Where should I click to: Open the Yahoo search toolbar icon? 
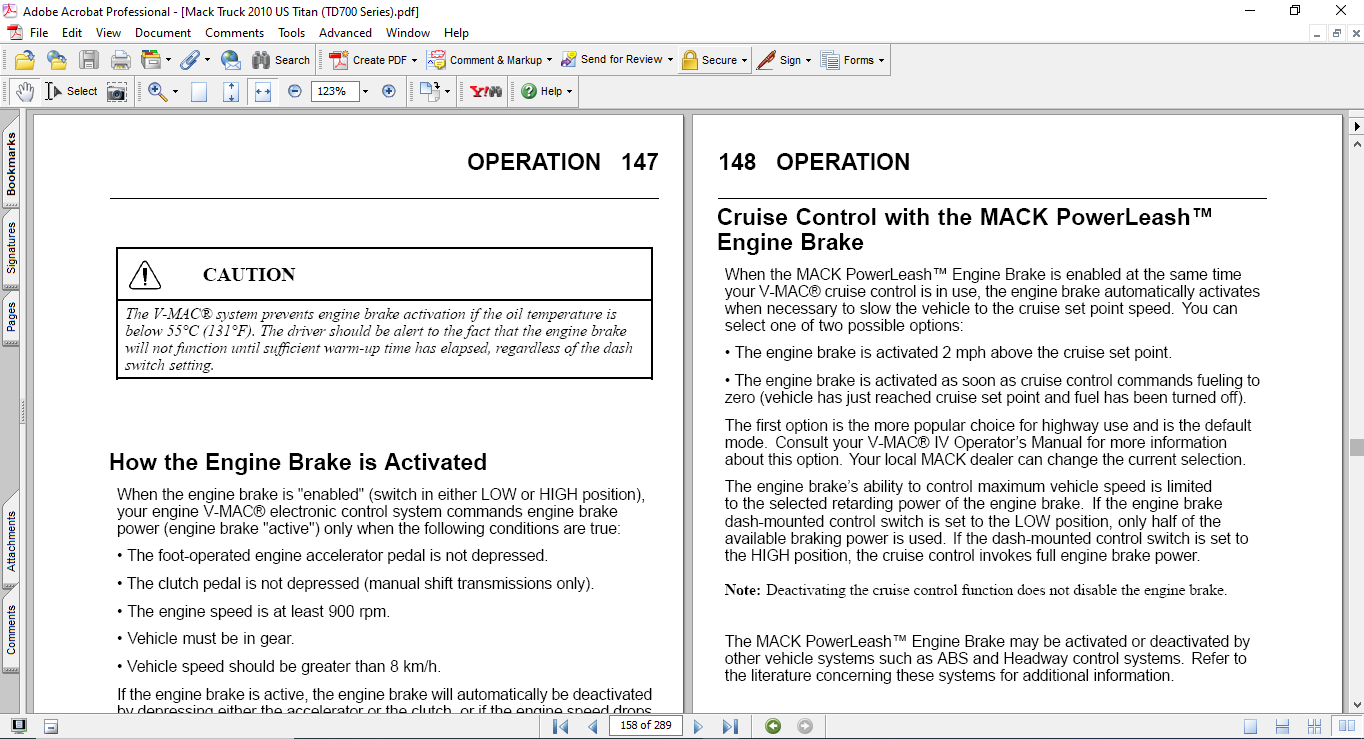486,91
